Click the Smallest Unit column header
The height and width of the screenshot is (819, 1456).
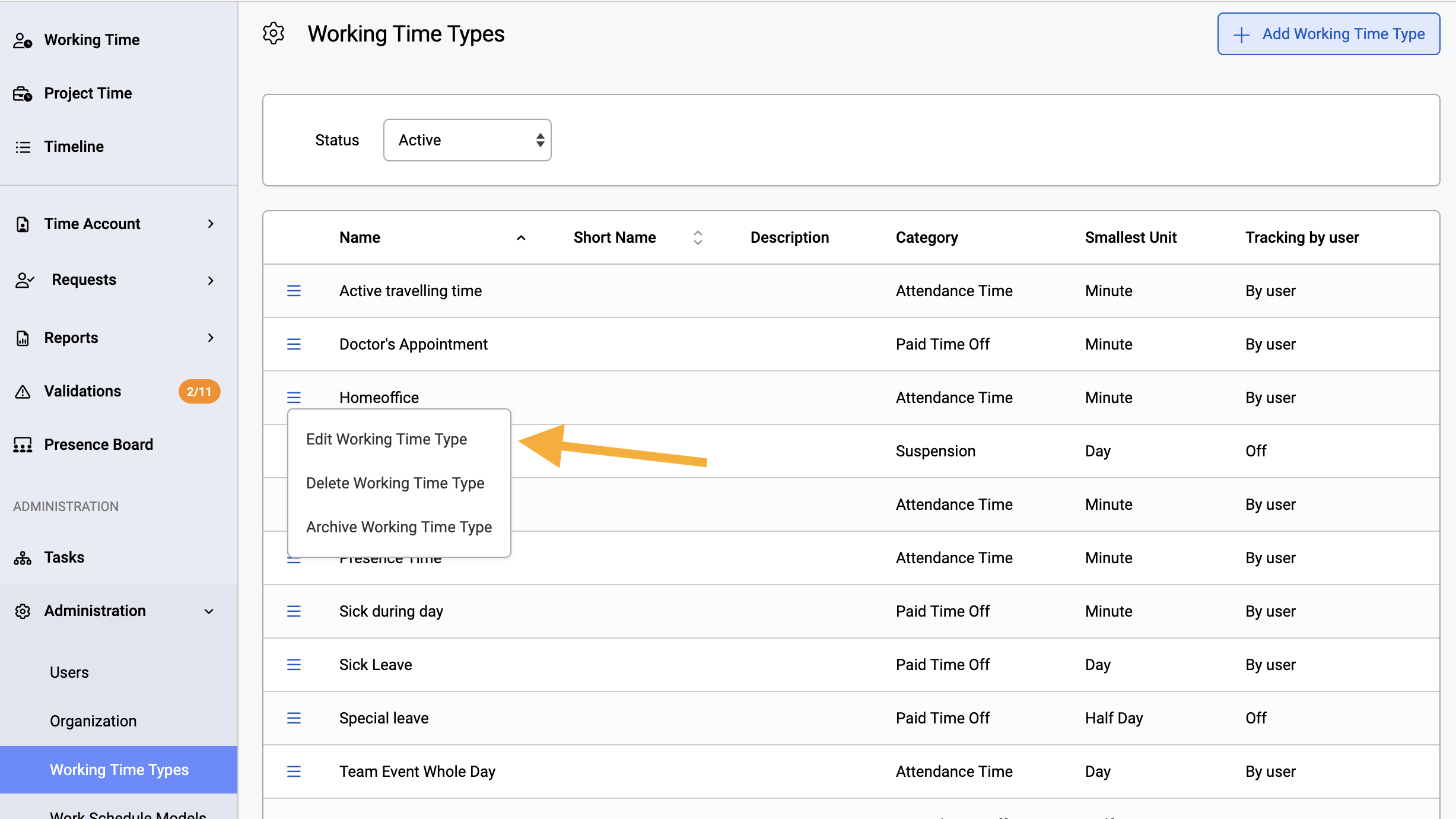click(1131, 237)
